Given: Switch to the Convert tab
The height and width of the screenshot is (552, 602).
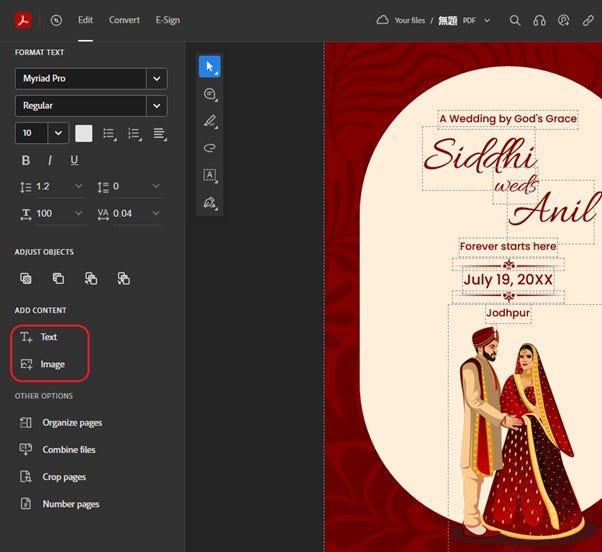Looking at the screenshot, I should coord(124,20).
